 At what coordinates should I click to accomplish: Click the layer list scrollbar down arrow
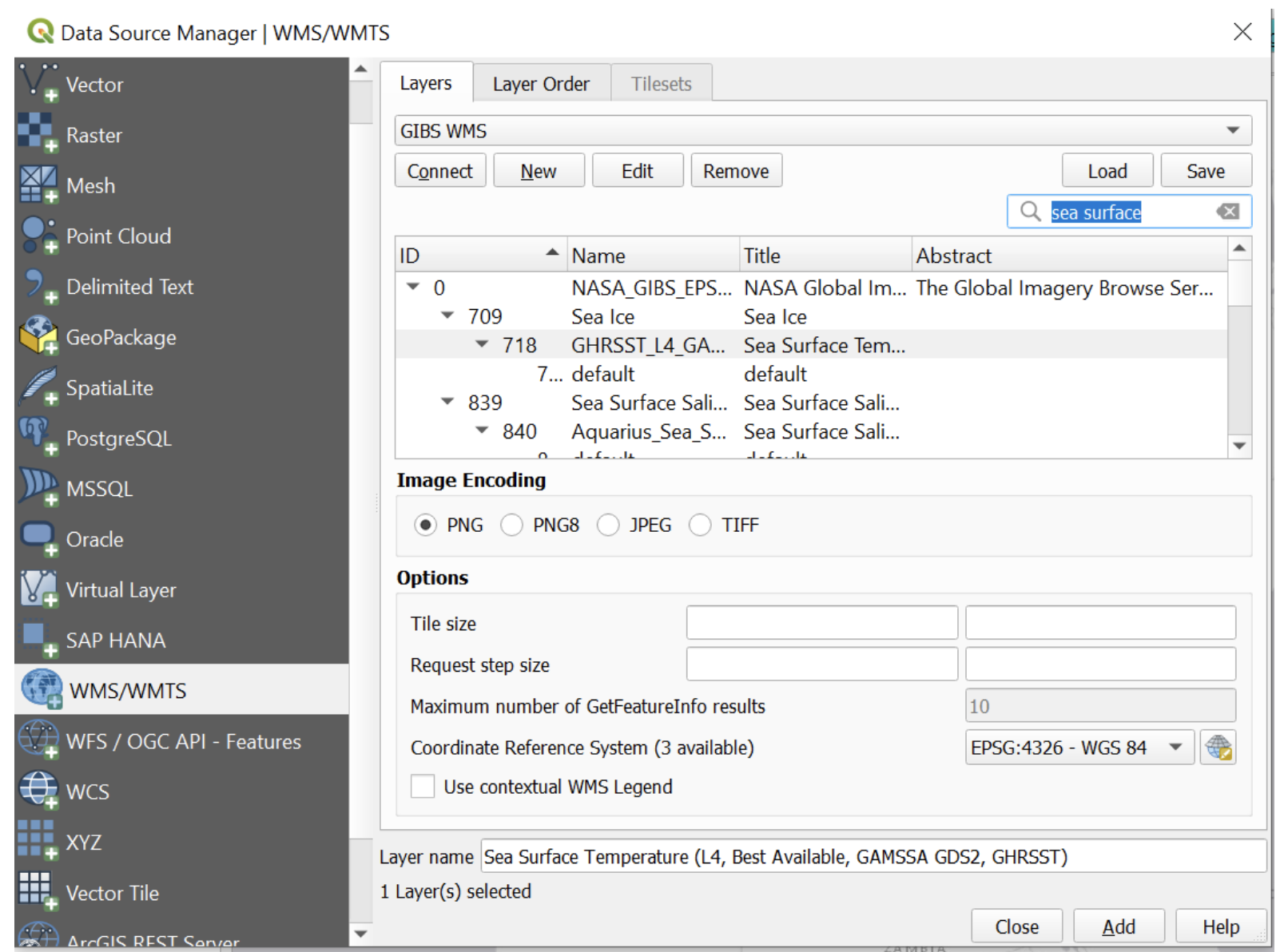click(x=1239, y=446)
